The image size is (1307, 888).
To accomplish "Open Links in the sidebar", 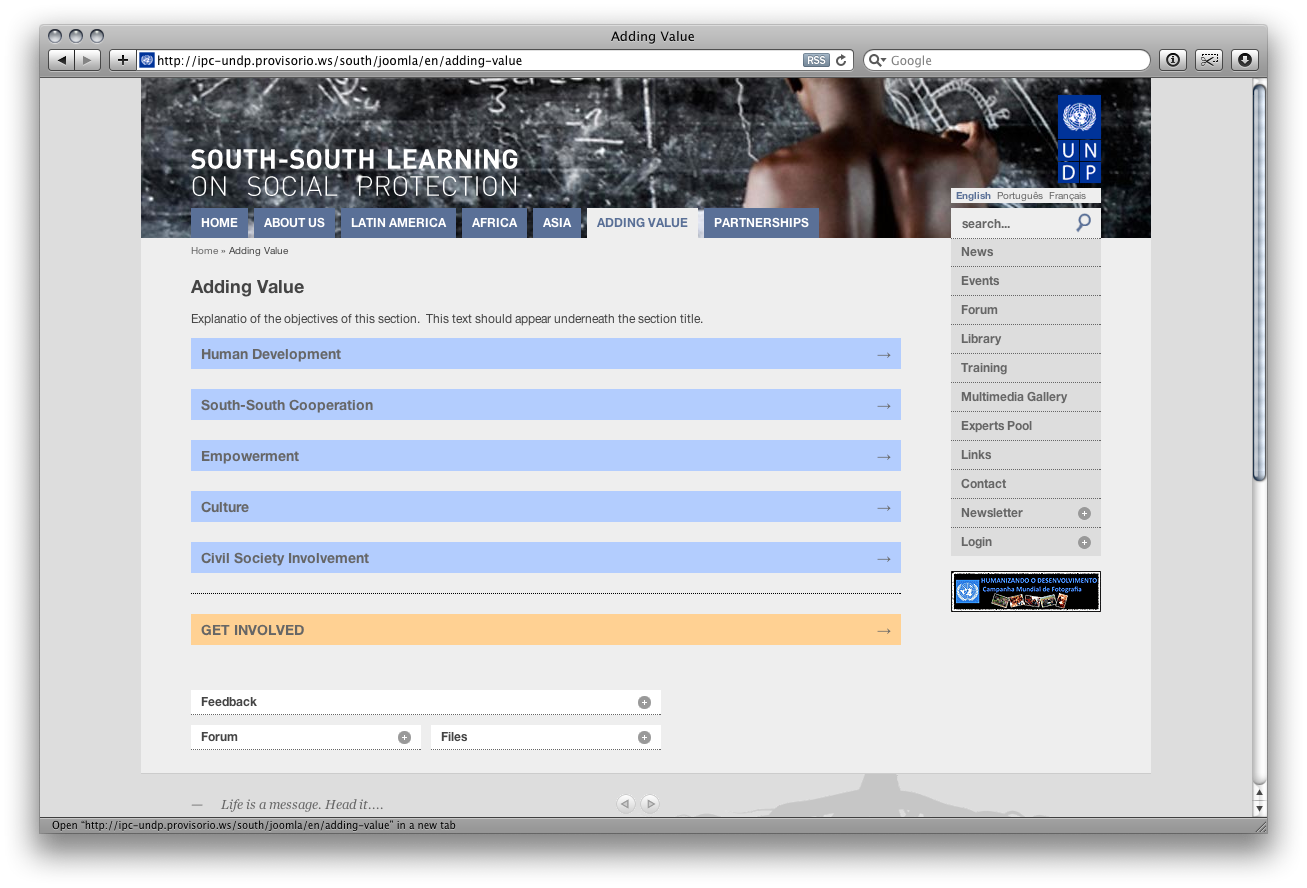I will (x=1026, y=455).
